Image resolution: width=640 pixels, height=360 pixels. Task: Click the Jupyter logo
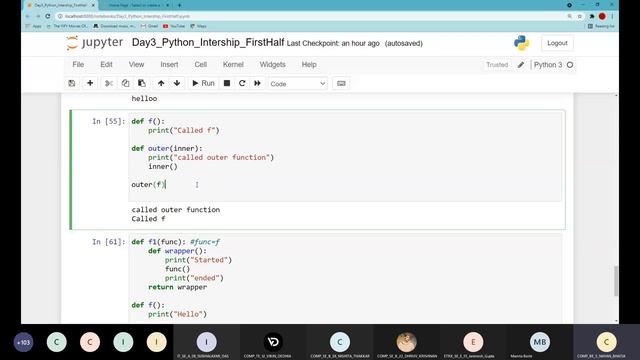[94, 43]
